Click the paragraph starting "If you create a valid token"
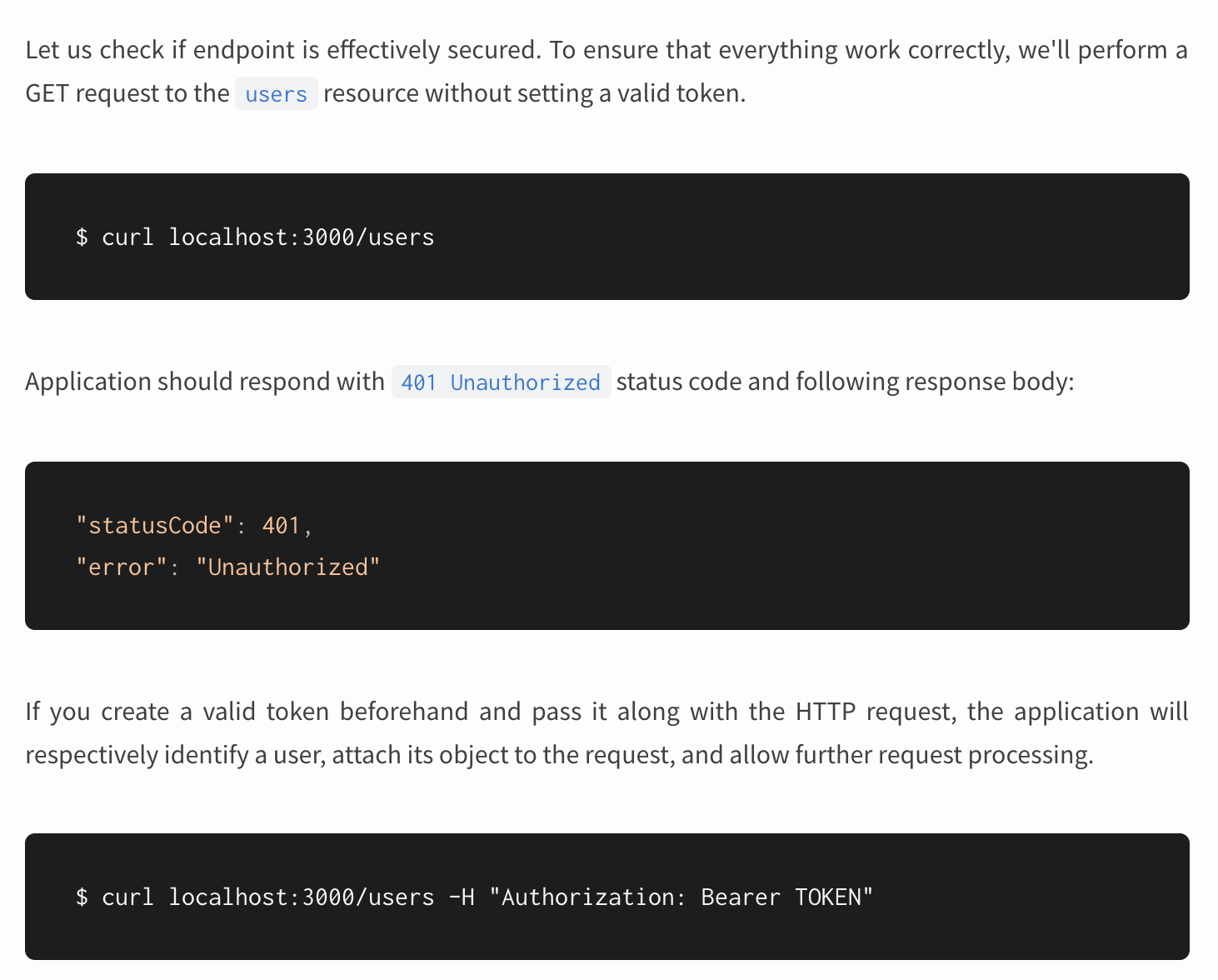 pyautogui.click(x=607, y=733)
